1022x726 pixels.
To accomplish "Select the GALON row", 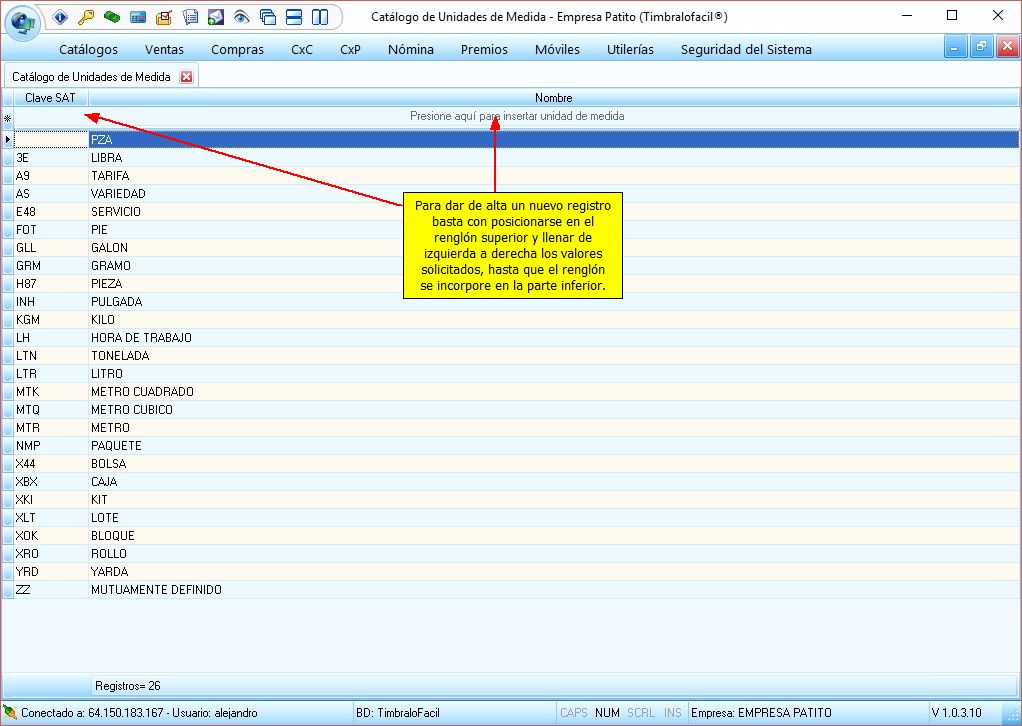I will click(x=510, y=248).
